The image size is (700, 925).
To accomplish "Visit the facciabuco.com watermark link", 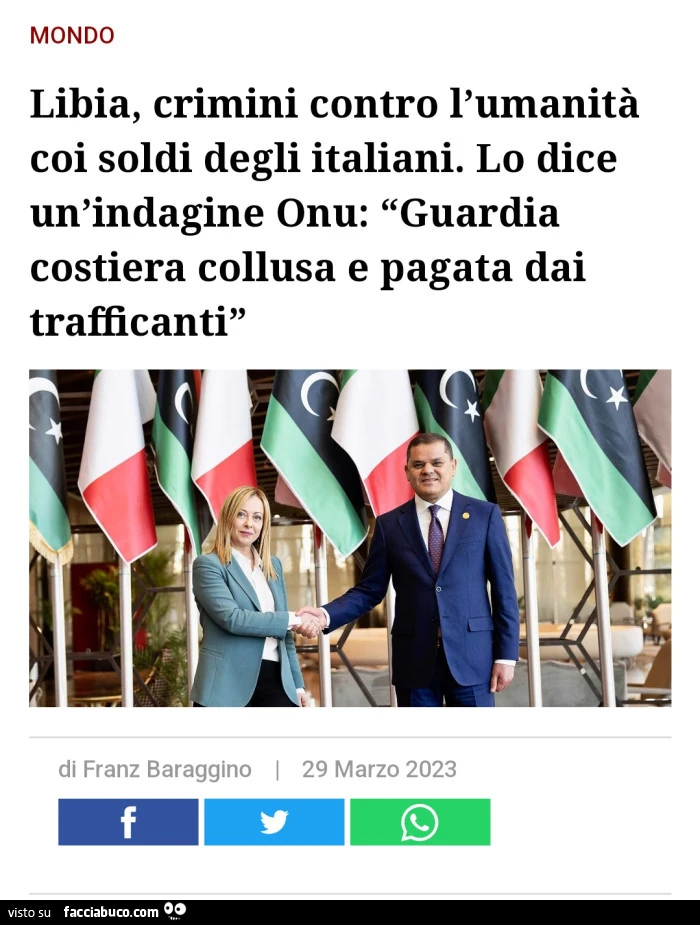I will [111, 912].
